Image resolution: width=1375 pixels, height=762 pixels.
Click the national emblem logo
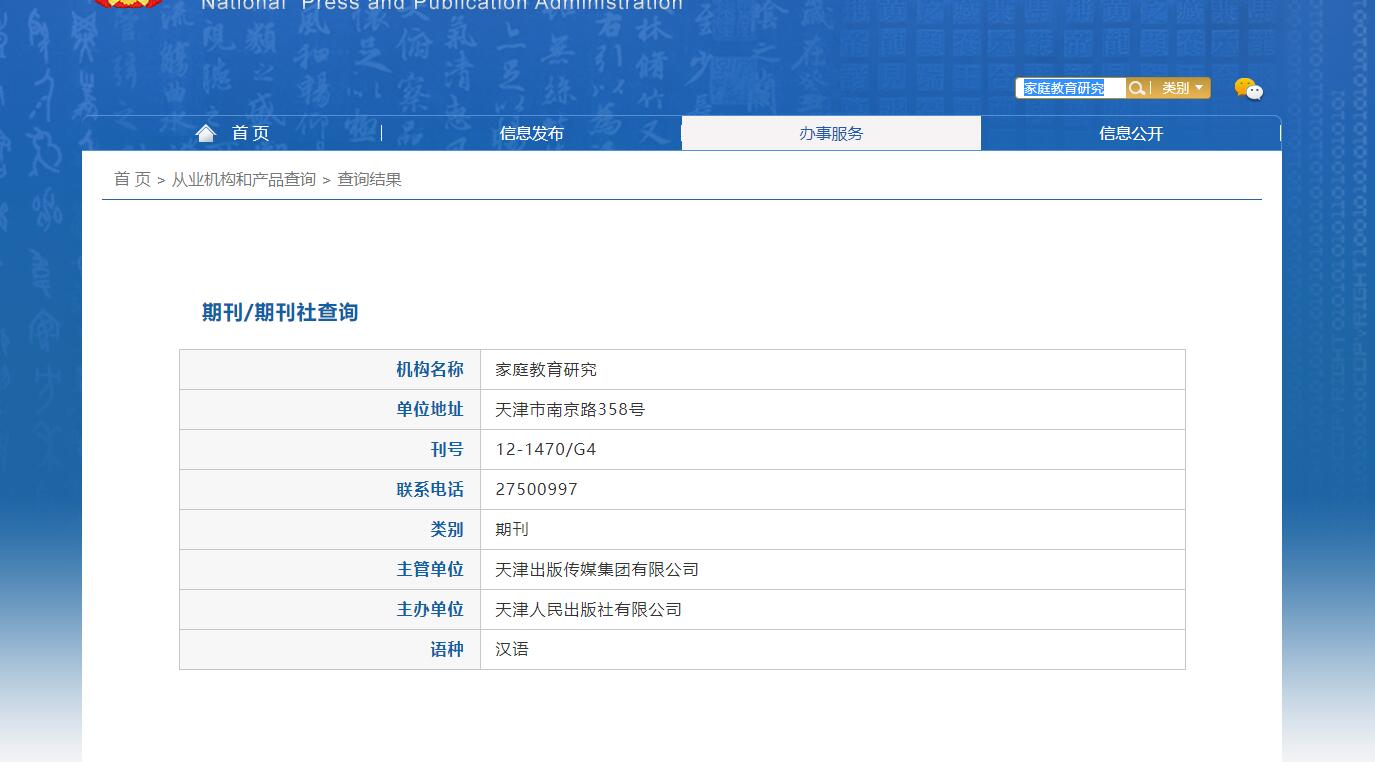(130, 3)
